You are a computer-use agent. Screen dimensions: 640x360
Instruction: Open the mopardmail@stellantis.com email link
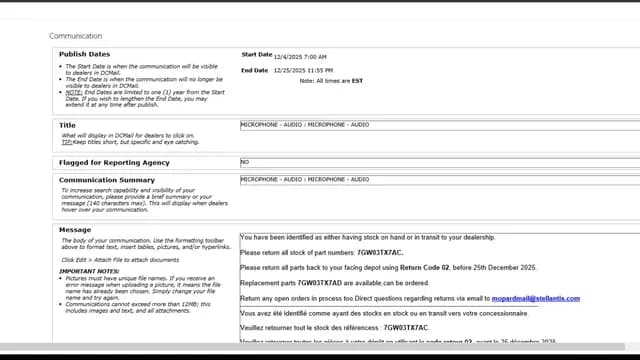tap(536, 298)
